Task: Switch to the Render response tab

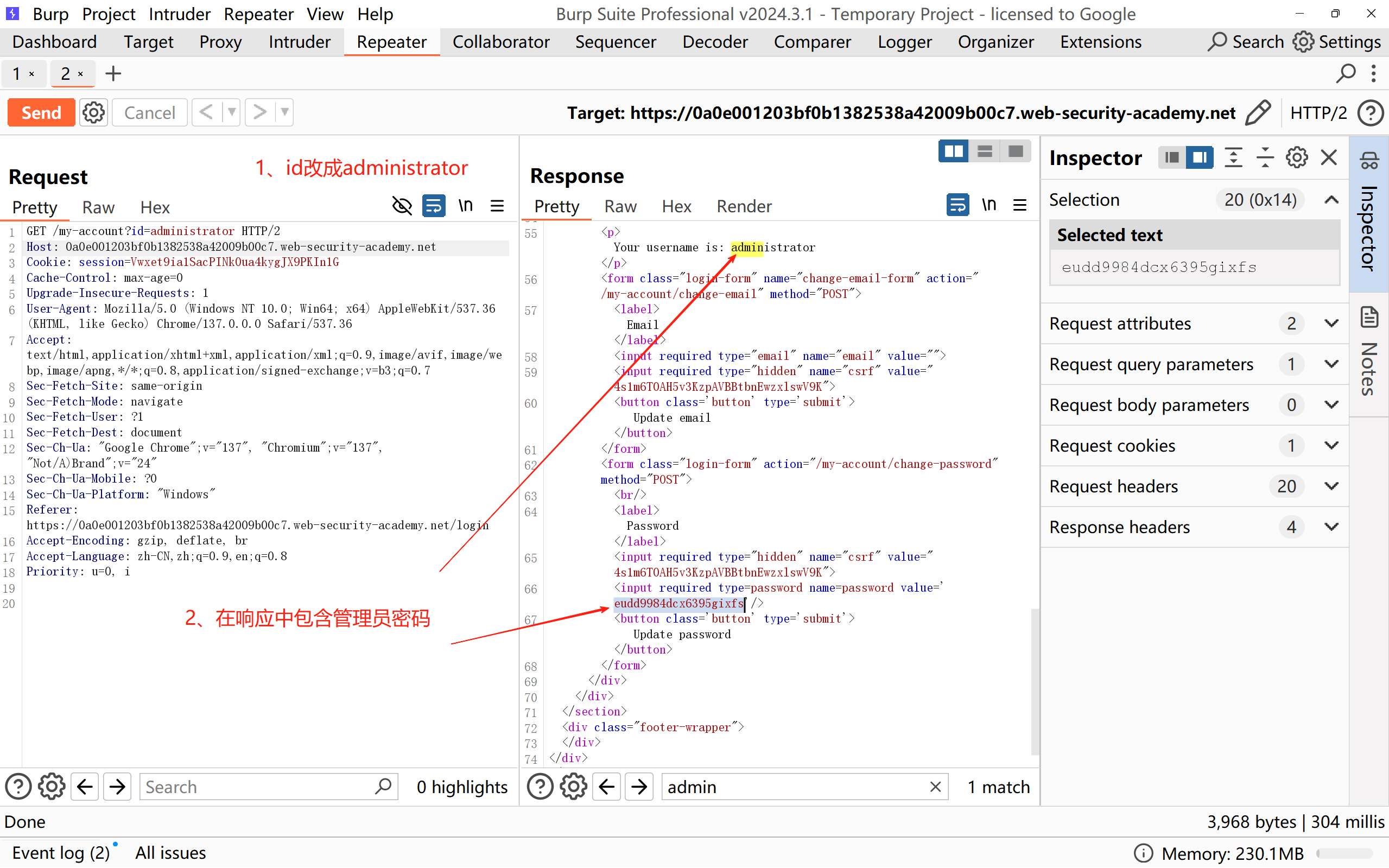Action: pos(744,206)
